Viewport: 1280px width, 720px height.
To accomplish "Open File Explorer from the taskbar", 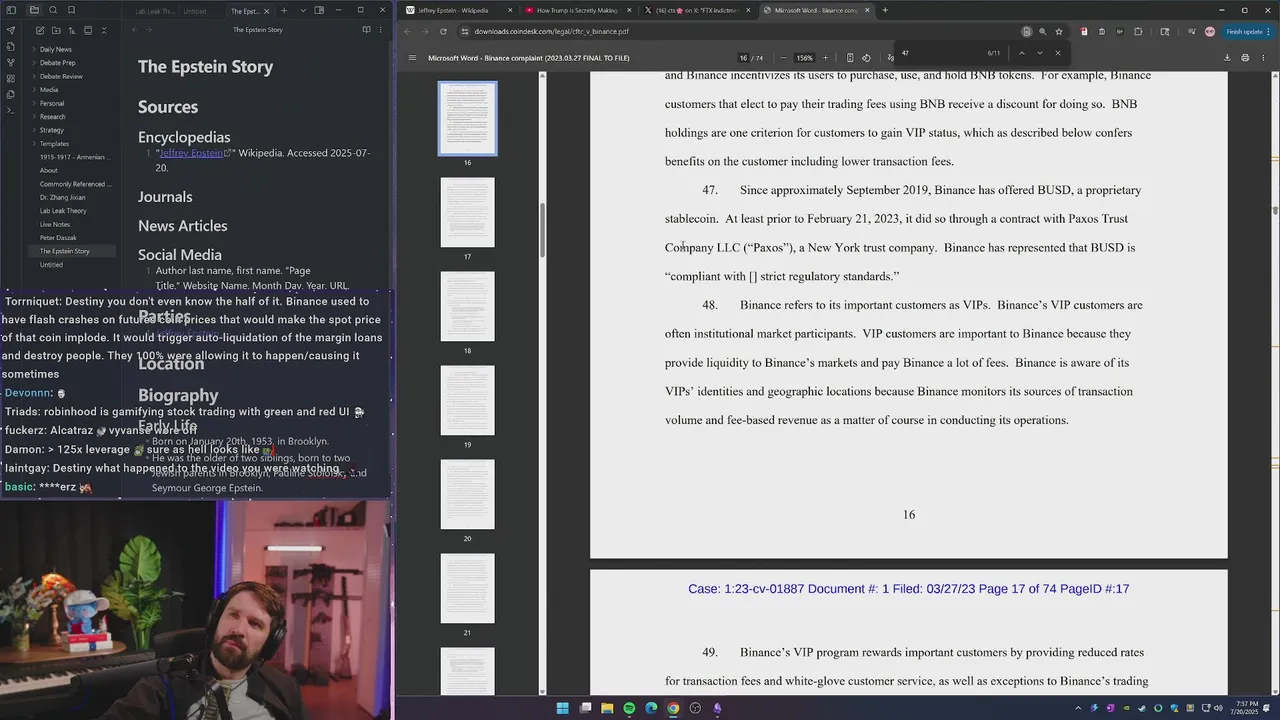I will 607,708.
